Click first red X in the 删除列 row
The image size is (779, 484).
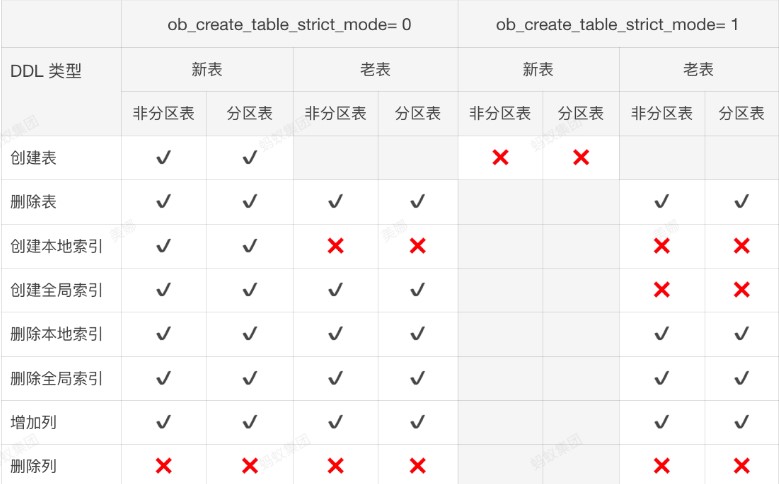(x=163, y=466)
